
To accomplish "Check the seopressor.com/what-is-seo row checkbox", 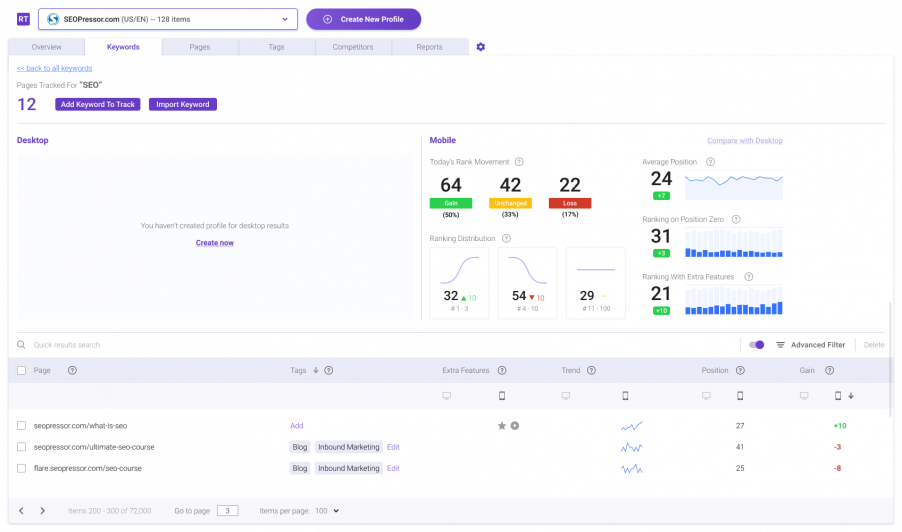I will point(21,426).
